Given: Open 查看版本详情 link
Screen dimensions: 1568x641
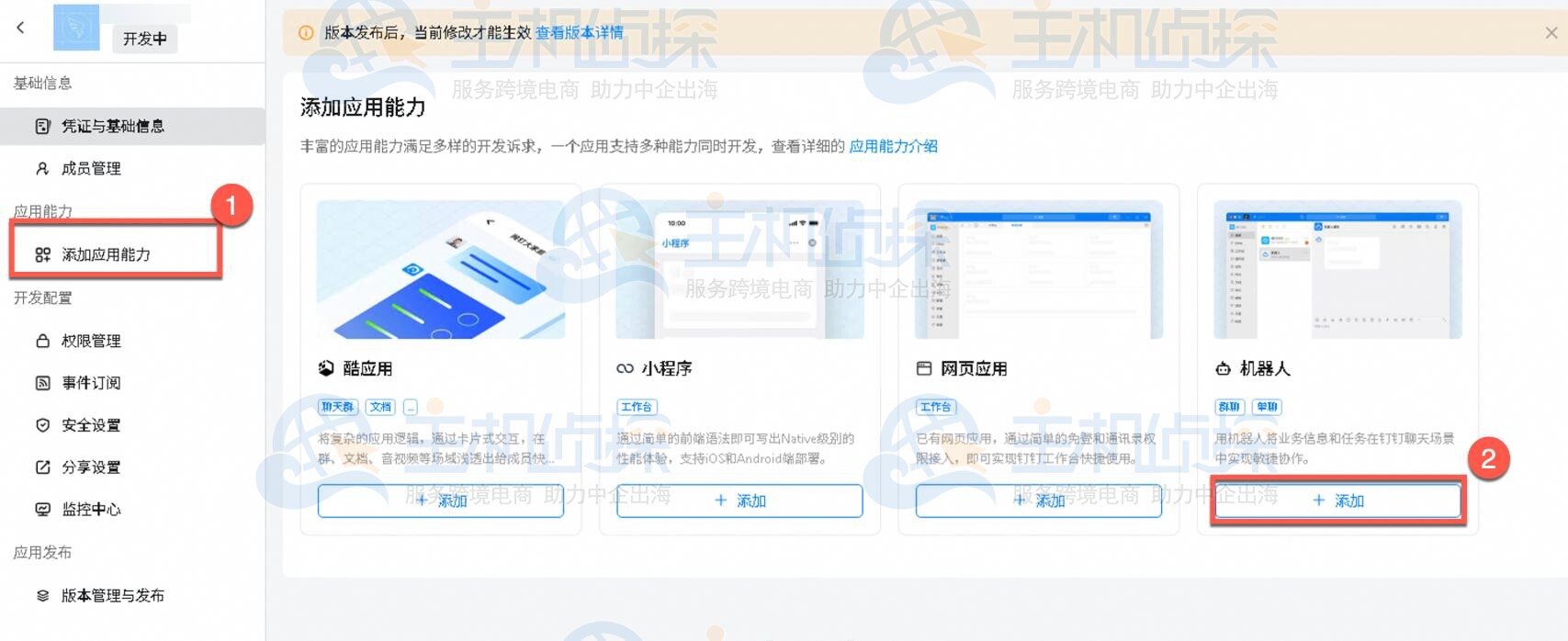Looking at the screenshot, I should [579, 33].
